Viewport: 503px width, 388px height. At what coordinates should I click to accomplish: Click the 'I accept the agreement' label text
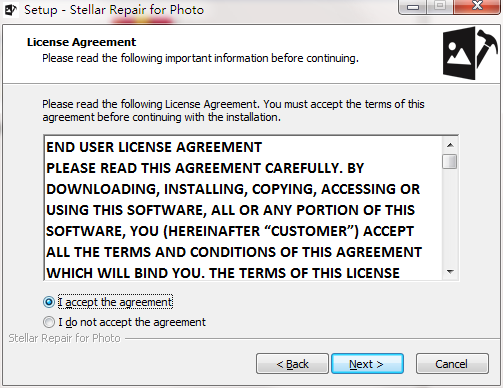pyautogui.click(x=115, y=302)
